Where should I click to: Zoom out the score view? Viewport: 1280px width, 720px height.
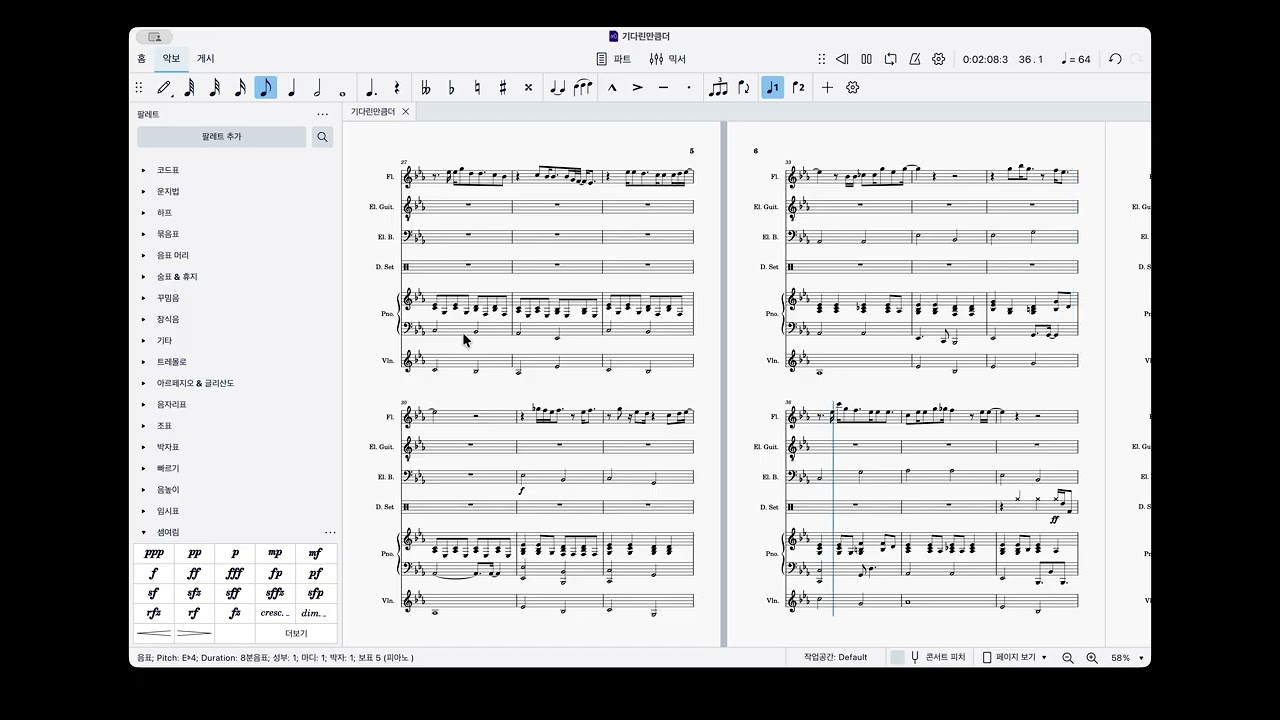click(x=1068, y=658)
